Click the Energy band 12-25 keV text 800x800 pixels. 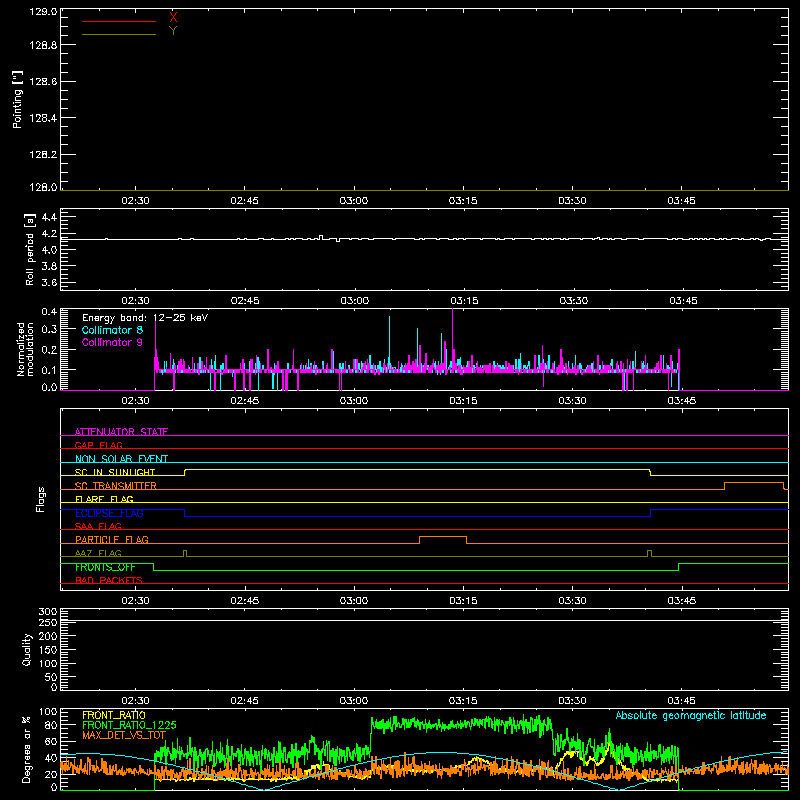pos(145,317)
